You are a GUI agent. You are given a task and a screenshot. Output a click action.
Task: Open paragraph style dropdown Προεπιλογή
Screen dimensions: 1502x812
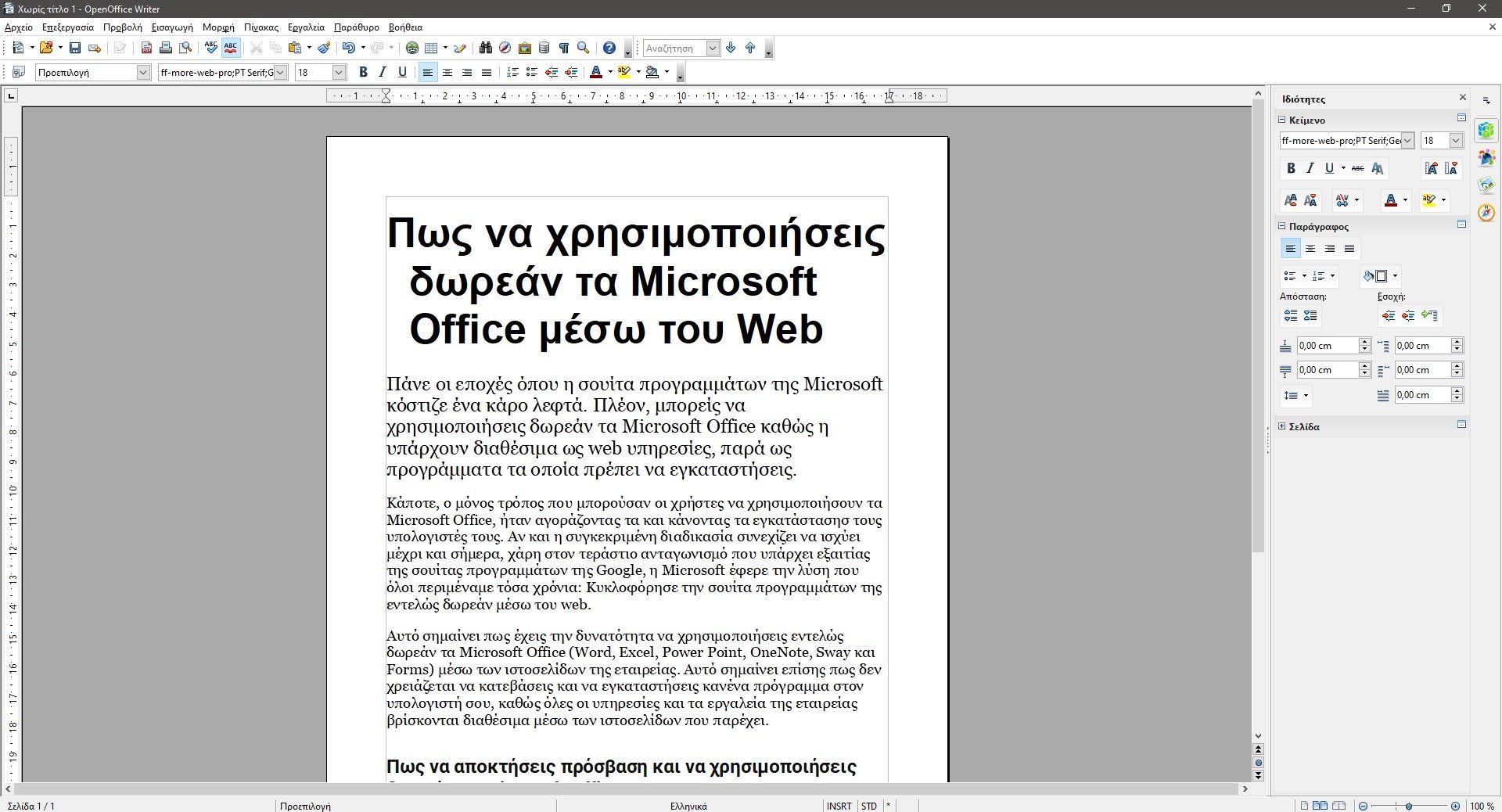tap(143, 72)
